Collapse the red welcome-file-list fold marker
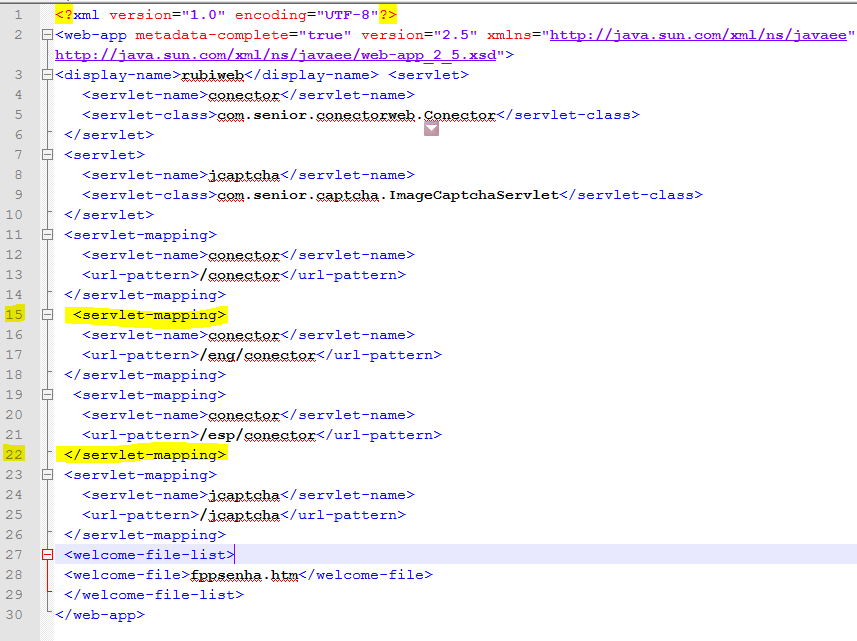This screenshot has width=857, height=641. pos(48,555)
